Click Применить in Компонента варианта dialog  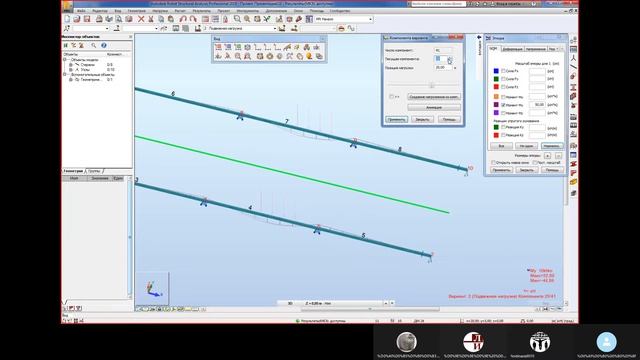tap(396, 119)
